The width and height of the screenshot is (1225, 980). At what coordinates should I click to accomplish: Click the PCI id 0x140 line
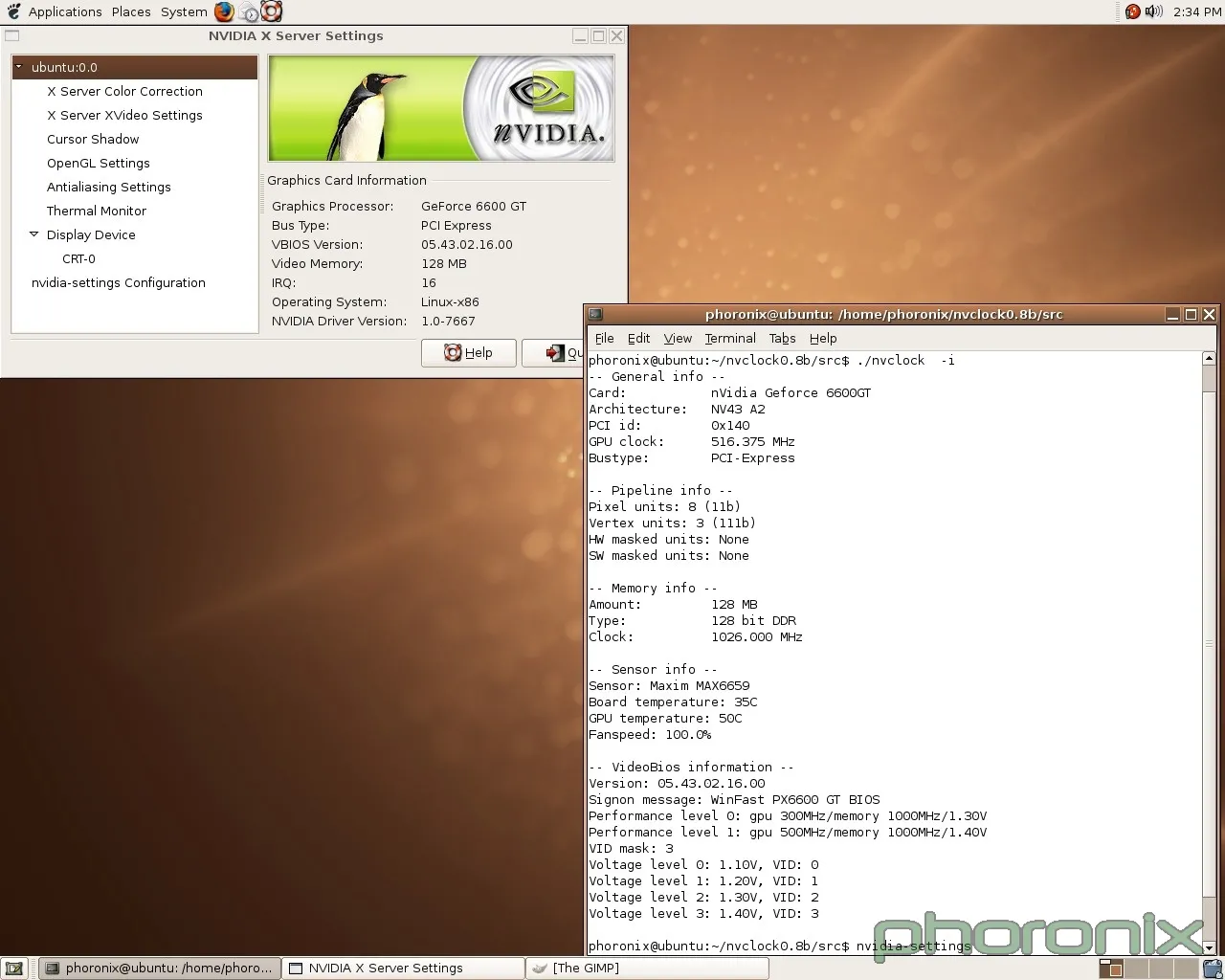tap(669, 425)
